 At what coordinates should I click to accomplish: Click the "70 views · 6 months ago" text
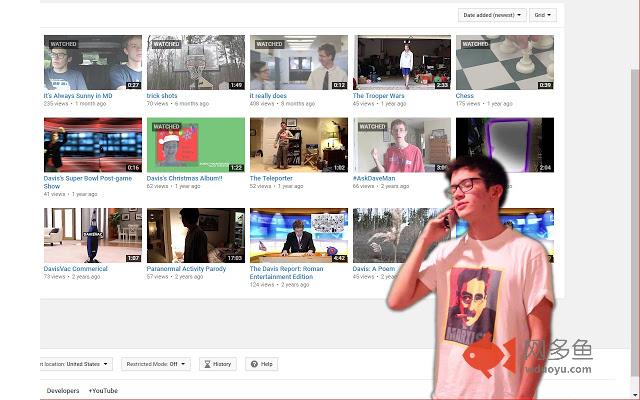[178, 104]
